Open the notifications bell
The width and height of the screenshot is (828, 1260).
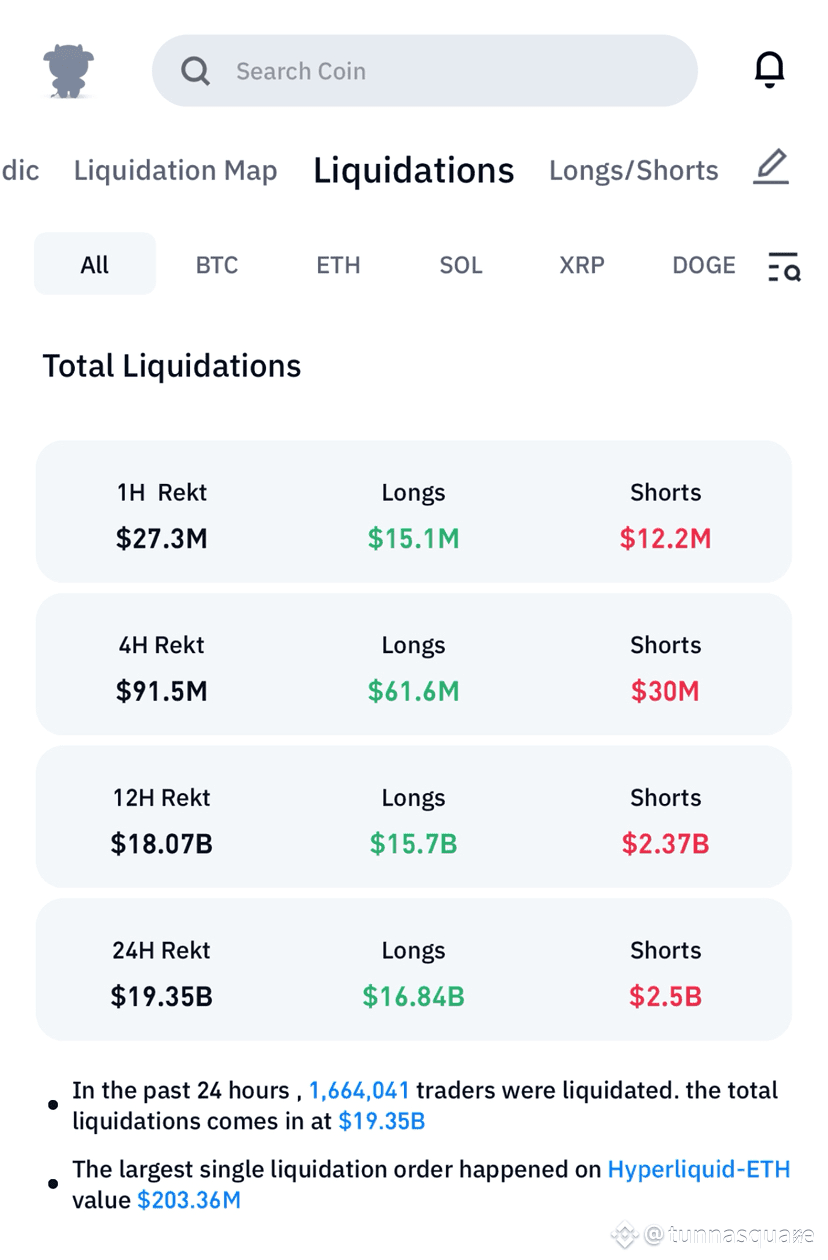click(769, 69)
